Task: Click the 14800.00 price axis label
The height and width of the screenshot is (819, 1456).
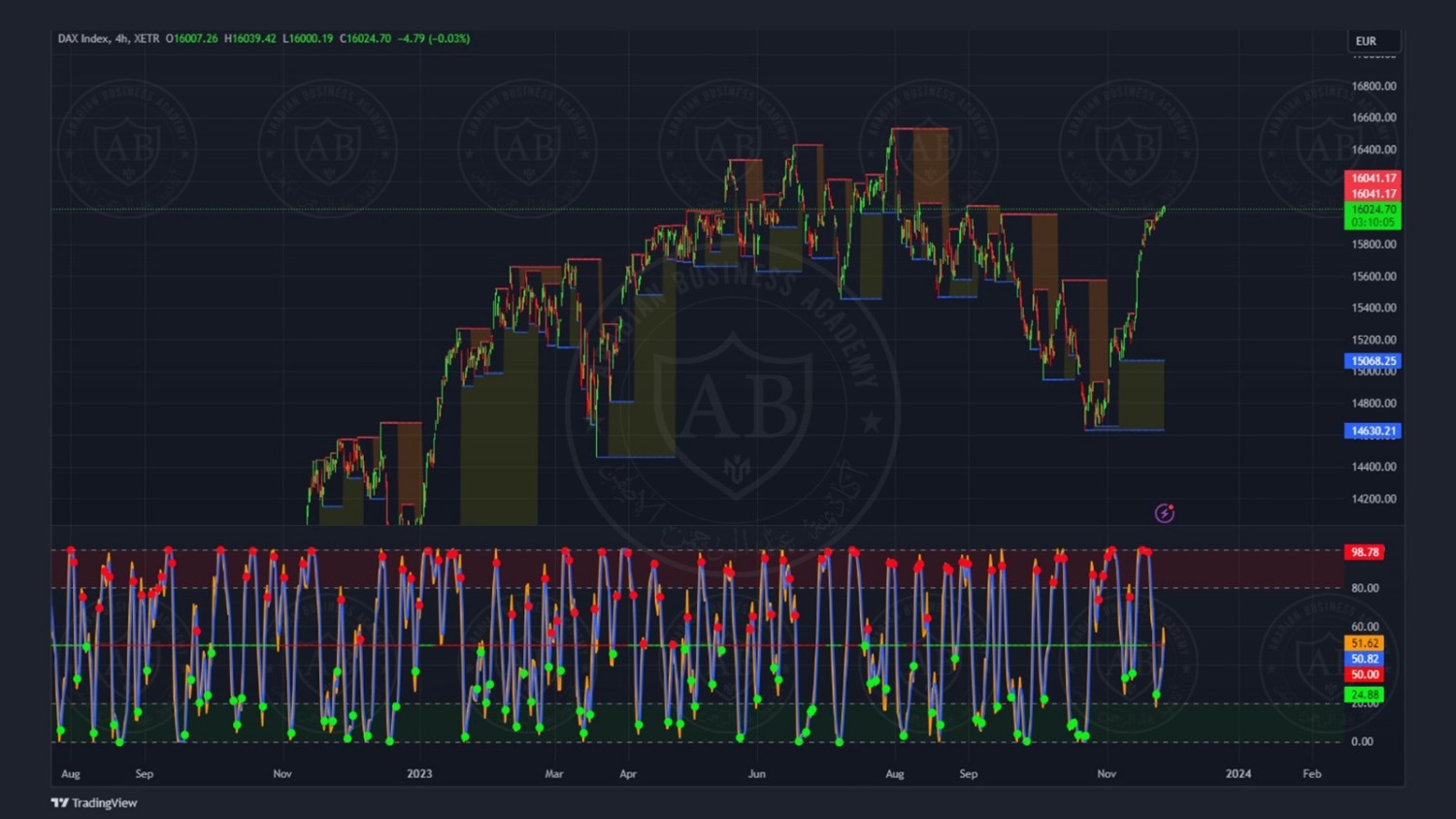Action: [1373, 403]
